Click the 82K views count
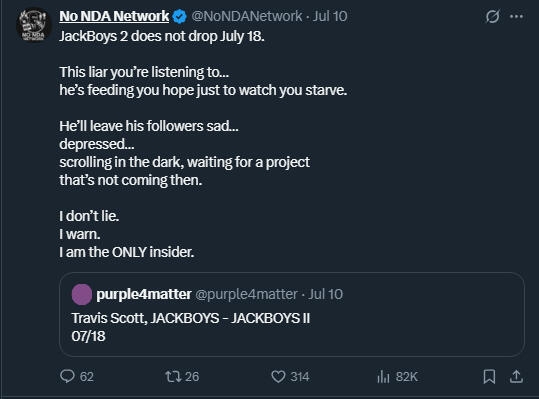 [406, 377]
